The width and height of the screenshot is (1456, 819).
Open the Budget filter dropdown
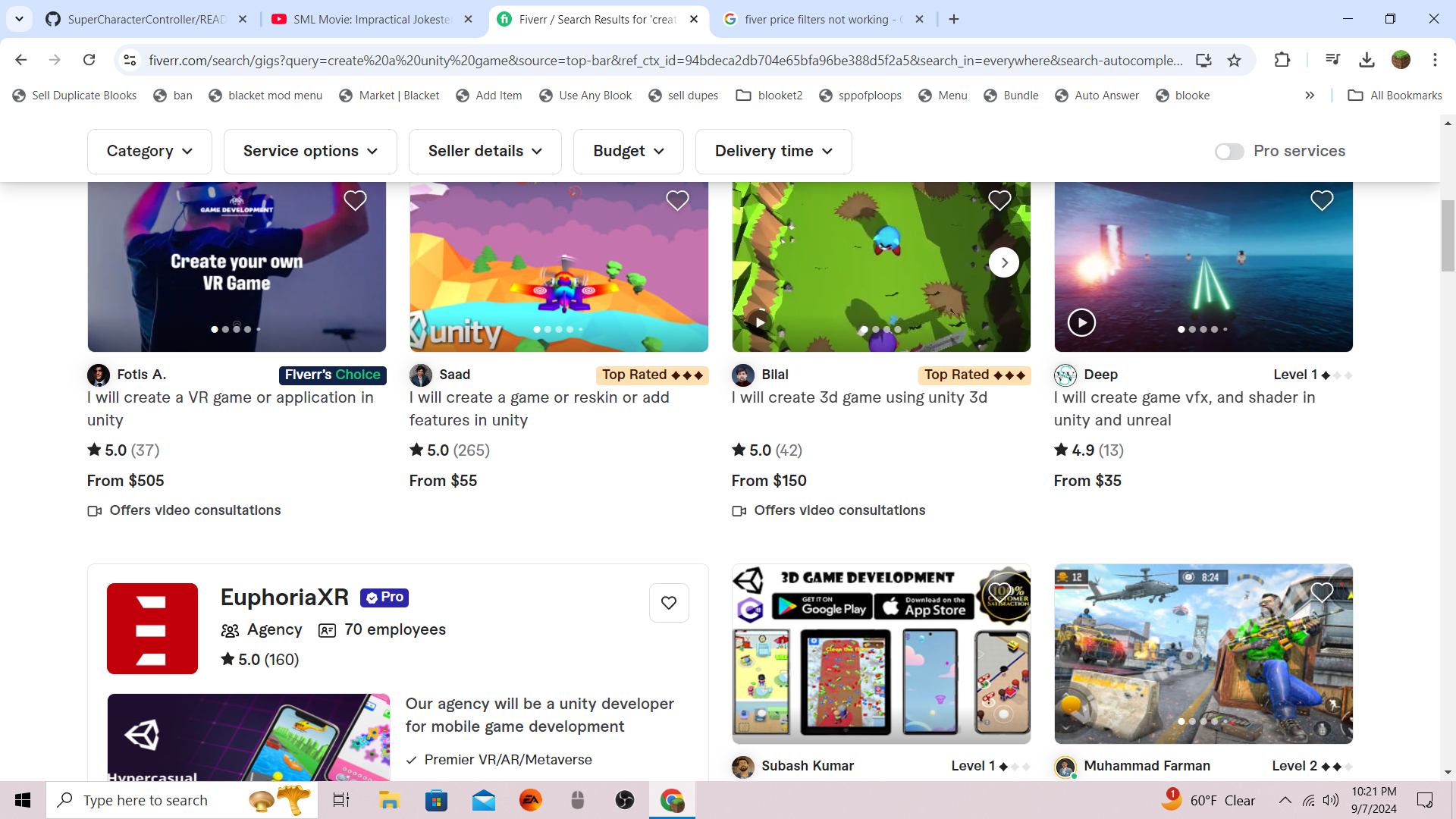628,152
